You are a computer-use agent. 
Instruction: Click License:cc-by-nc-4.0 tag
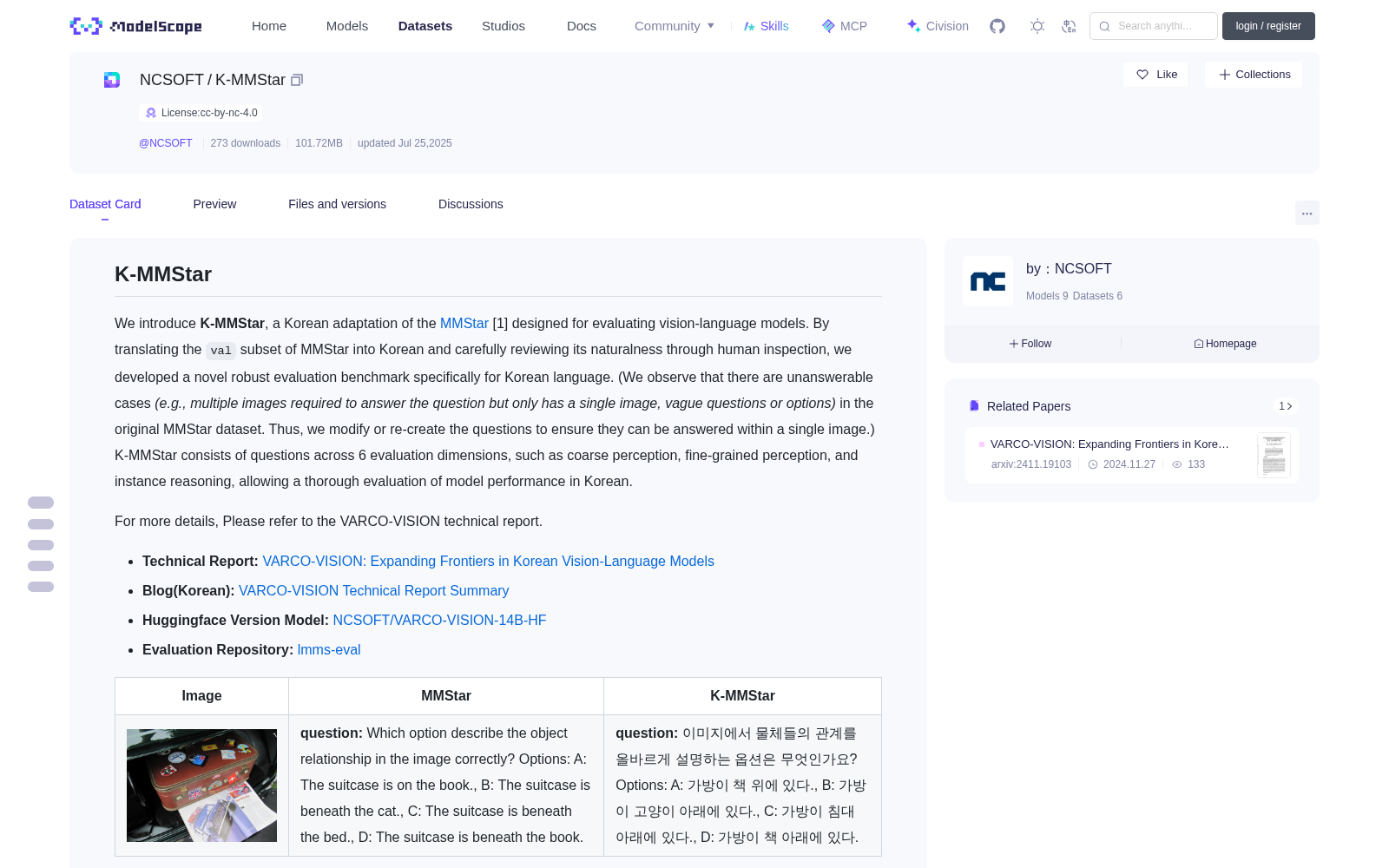[x=201, y=113]
